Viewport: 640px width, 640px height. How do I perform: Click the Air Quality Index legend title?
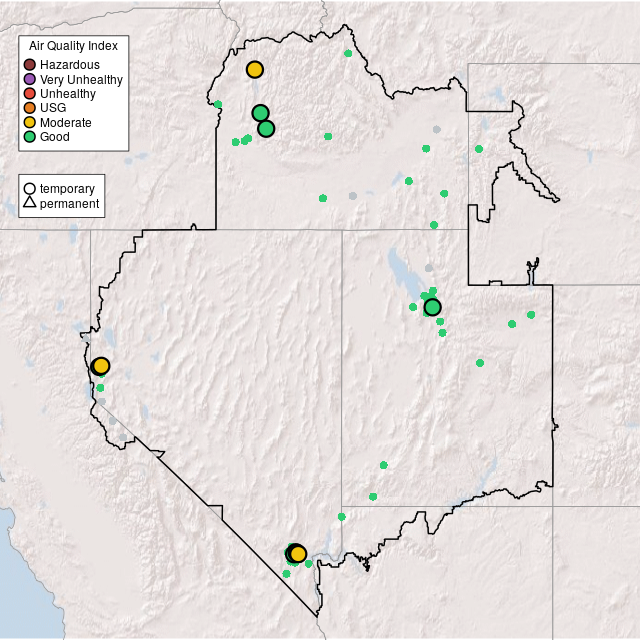pos(74,46)
